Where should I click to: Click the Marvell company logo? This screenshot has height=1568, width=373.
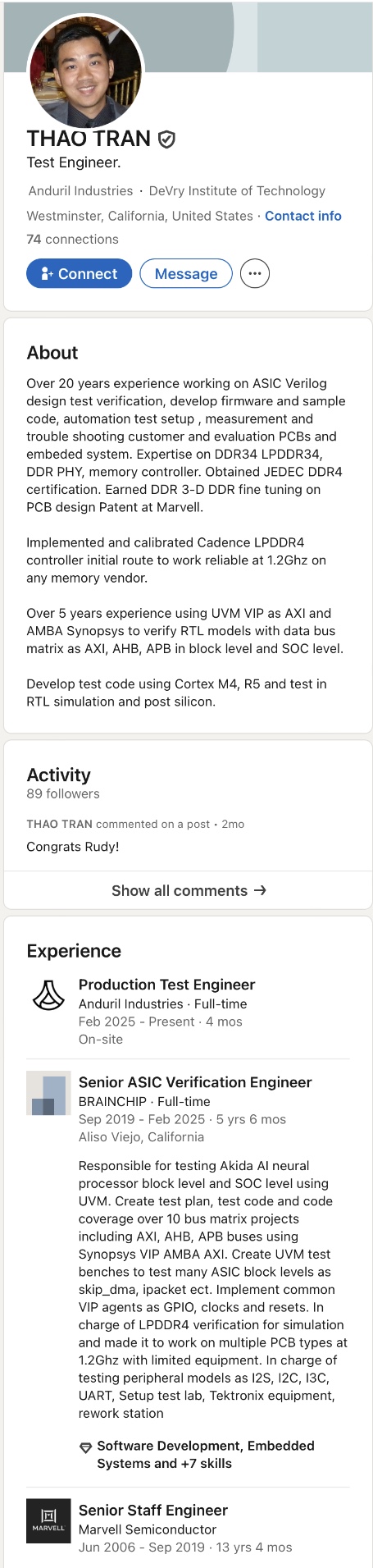(x=48, y=1520)
